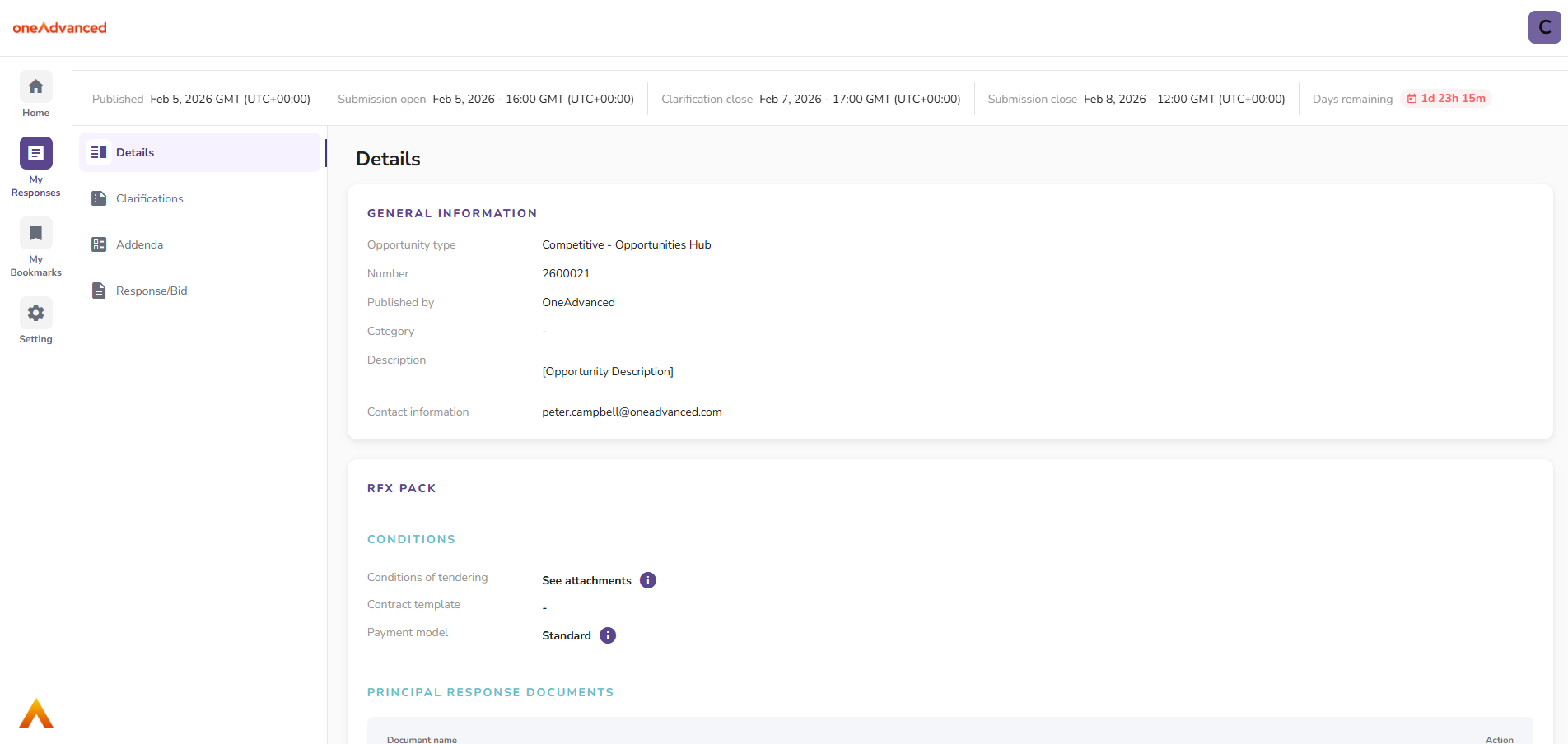This screenshot has width=1568, height=744.
Task: Click the Submission open date value
Action: [533, 99]
